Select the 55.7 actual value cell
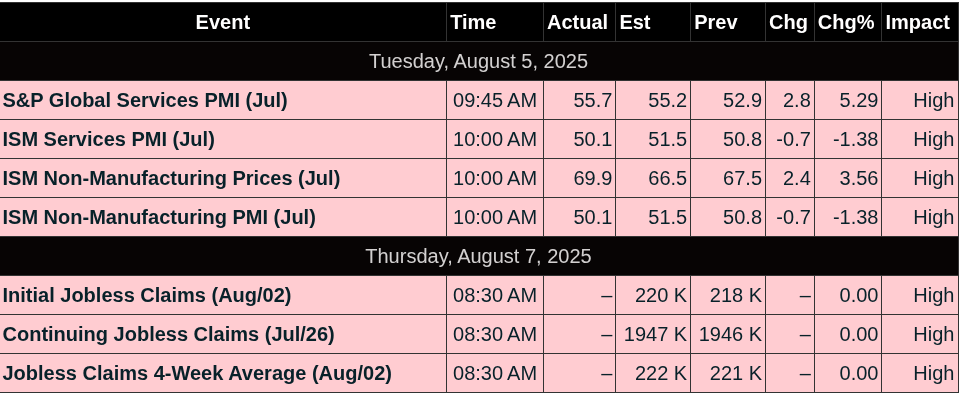The width and height of the screenshot is (964, 393). (579, 100)
